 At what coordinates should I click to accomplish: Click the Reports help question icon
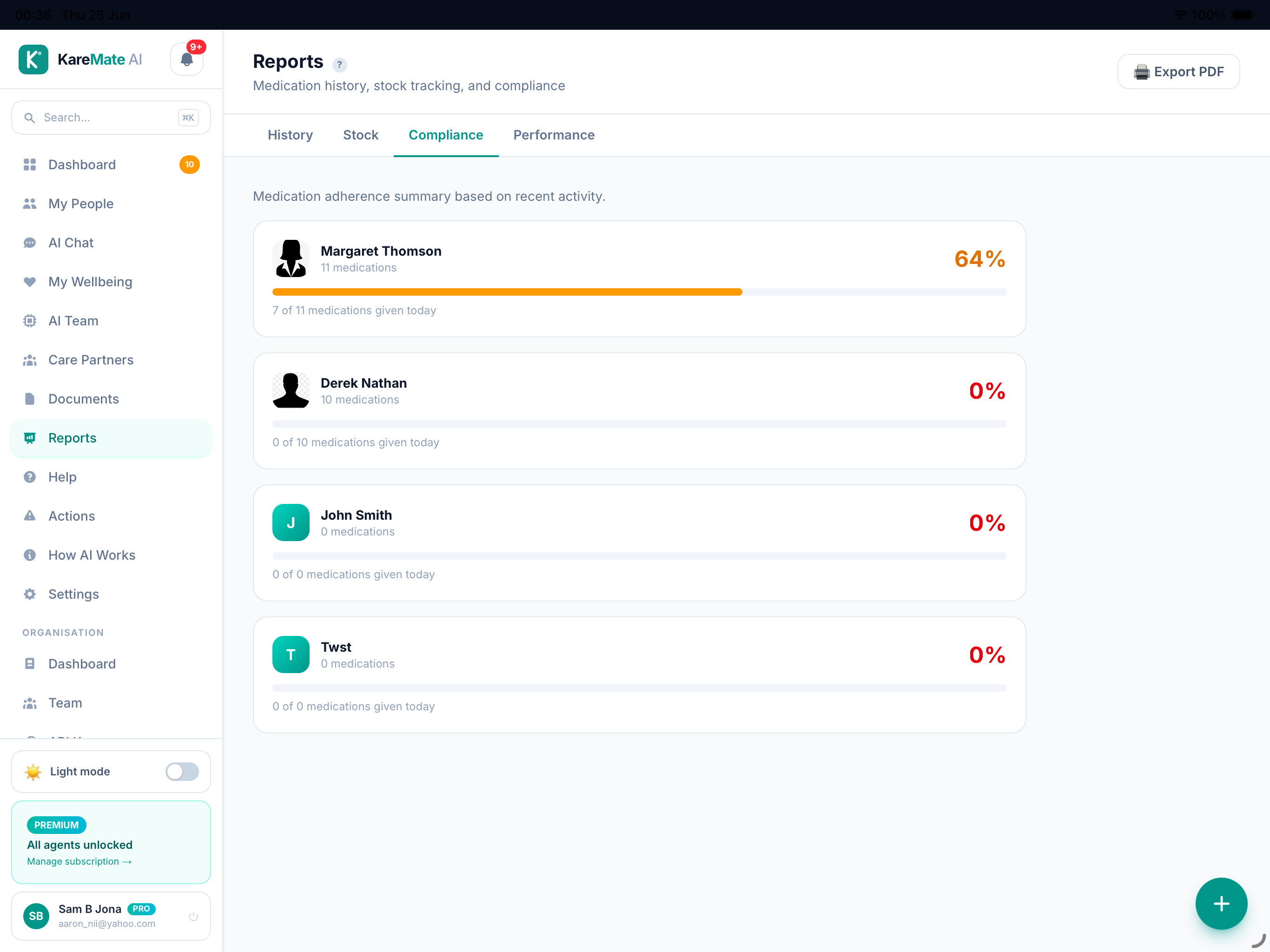click(339, 64)
